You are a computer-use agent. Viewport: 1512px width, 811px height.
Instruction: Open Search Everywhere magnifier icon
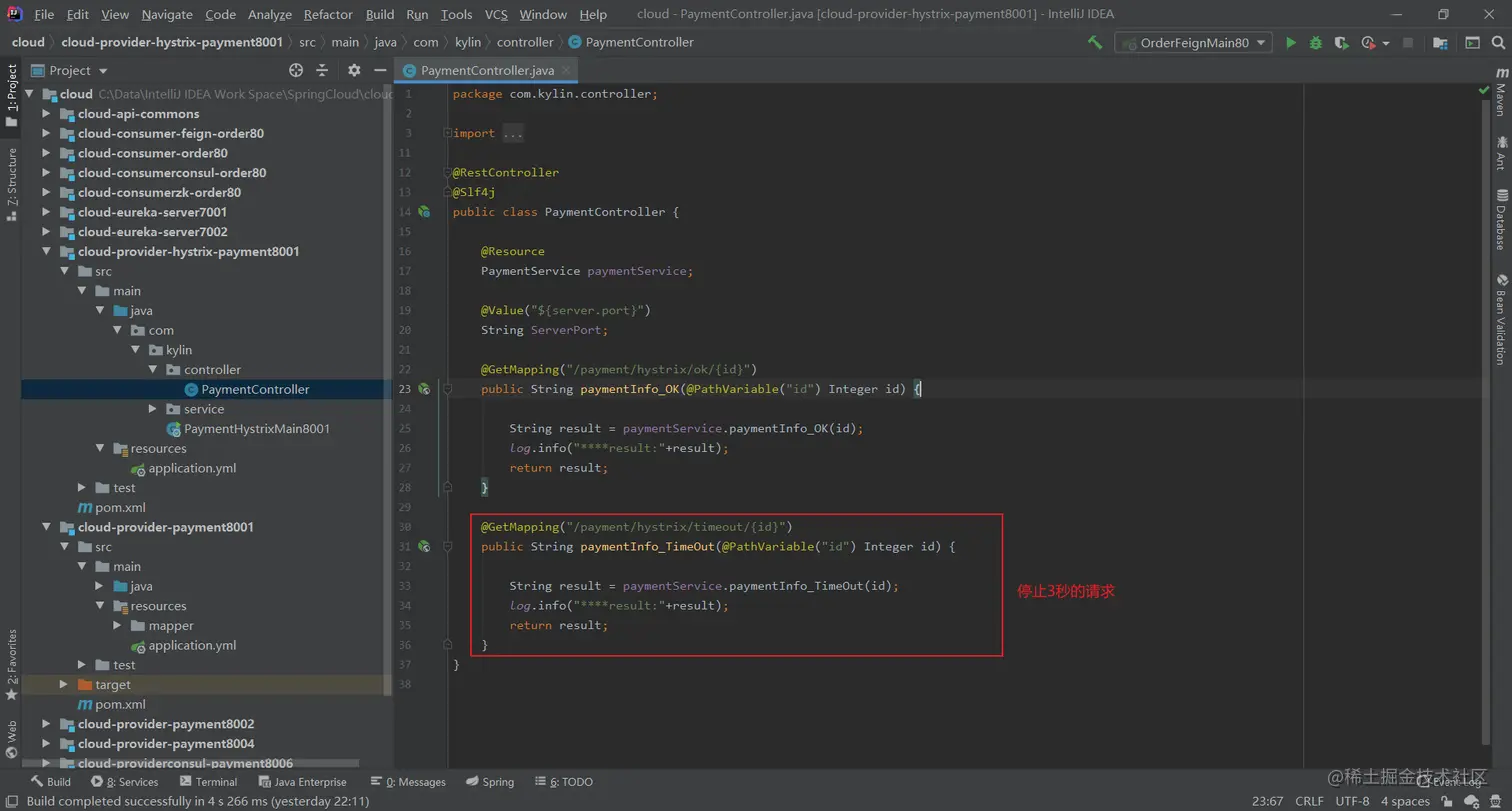pyautogui.click(x=1498, y=43)
